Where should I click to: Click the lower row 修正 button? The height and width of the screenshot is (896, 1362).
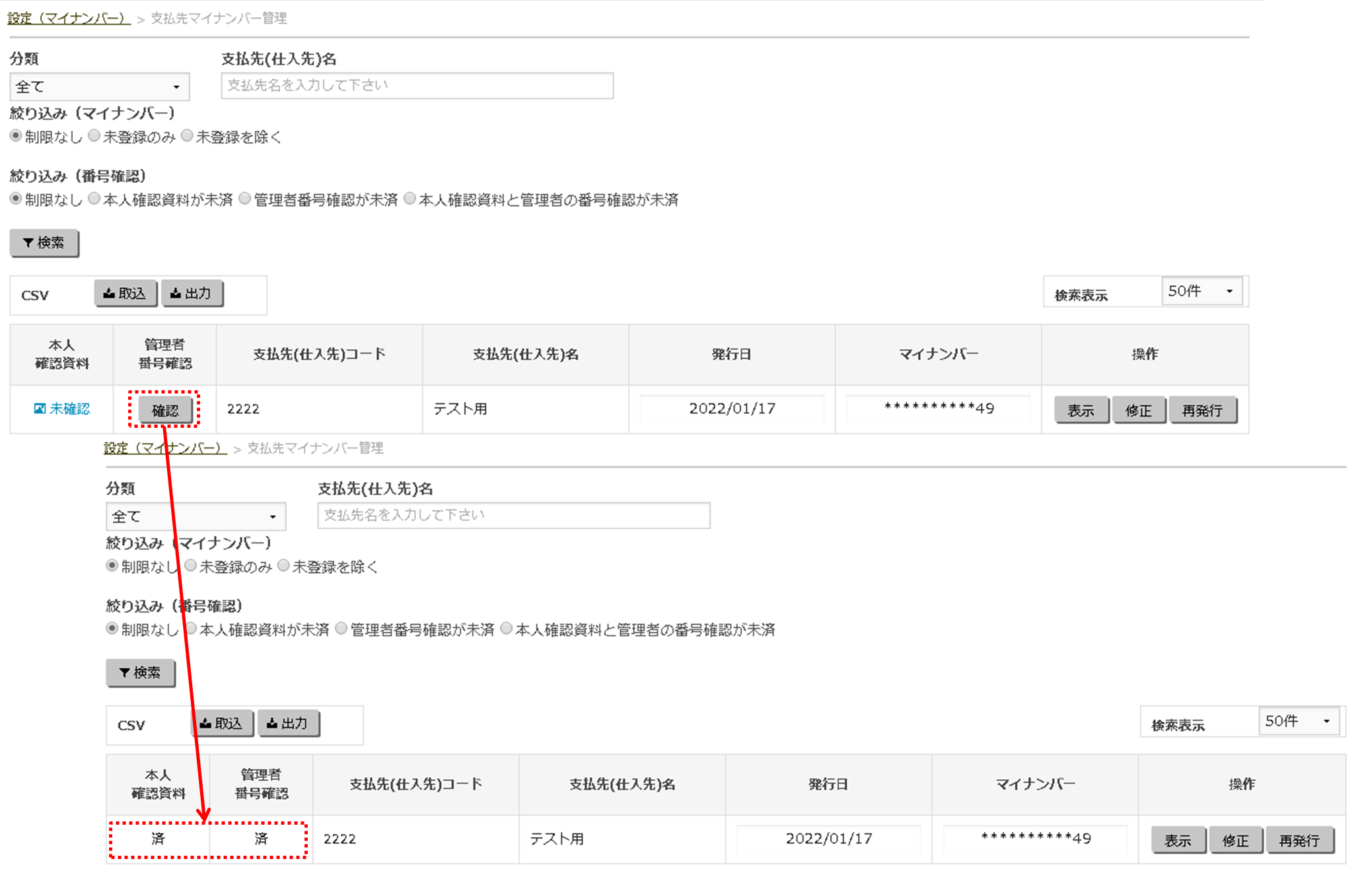tap(1235, 840)
